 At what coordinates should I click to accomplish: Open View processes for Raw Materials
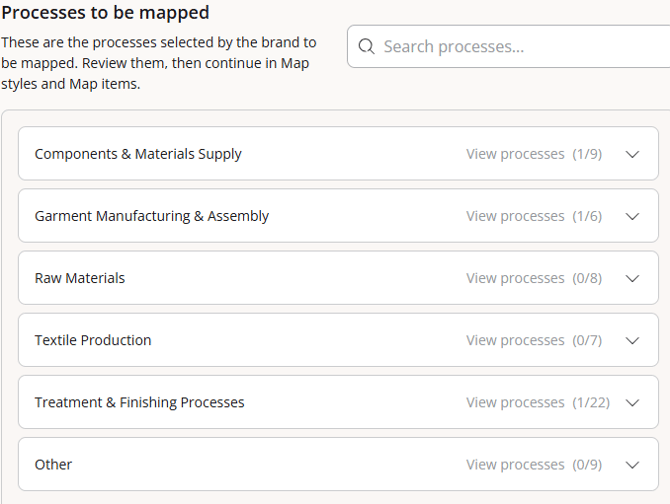coord(515,278)
